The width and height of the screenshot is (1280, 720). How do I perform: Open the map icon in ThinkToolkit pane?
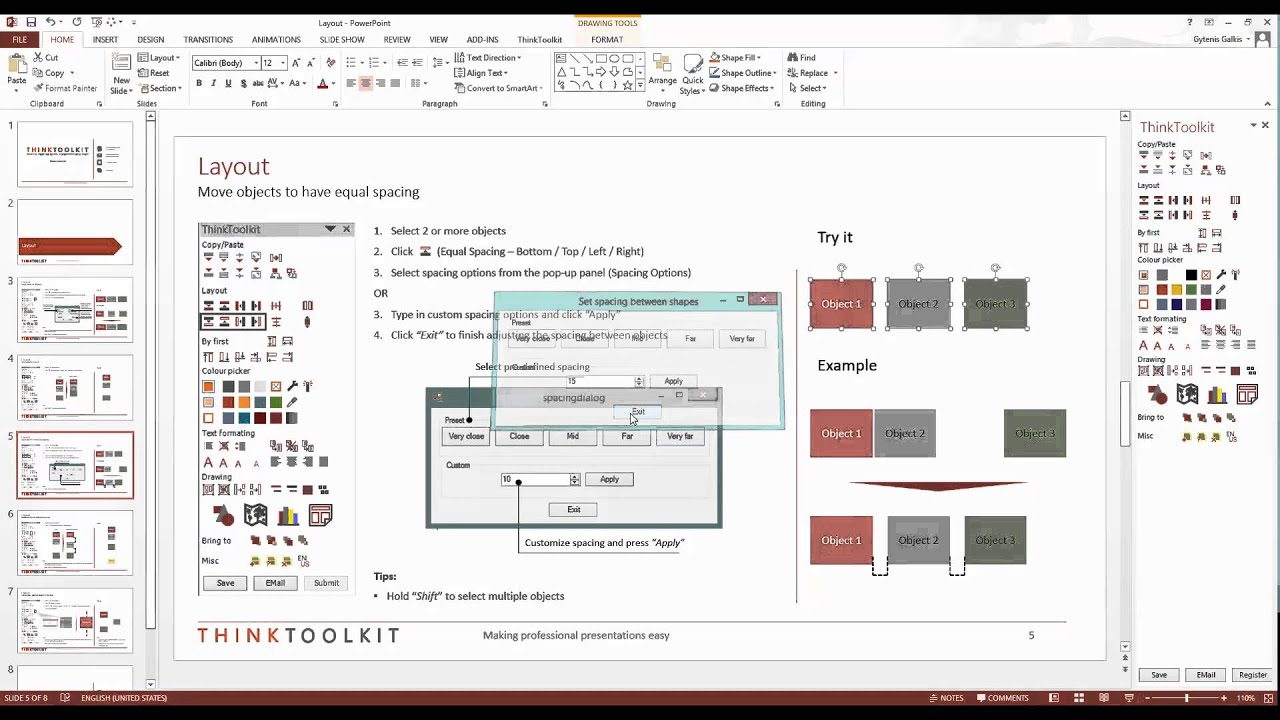pos(1187,394)
